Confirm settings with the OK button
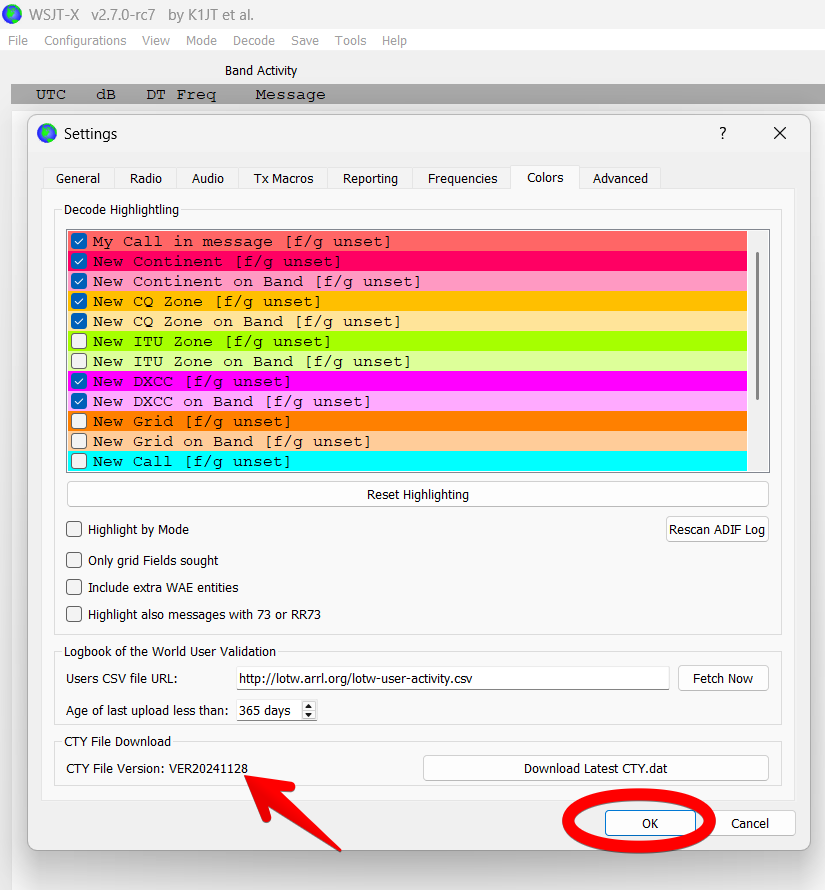 [x=650, y=823]
